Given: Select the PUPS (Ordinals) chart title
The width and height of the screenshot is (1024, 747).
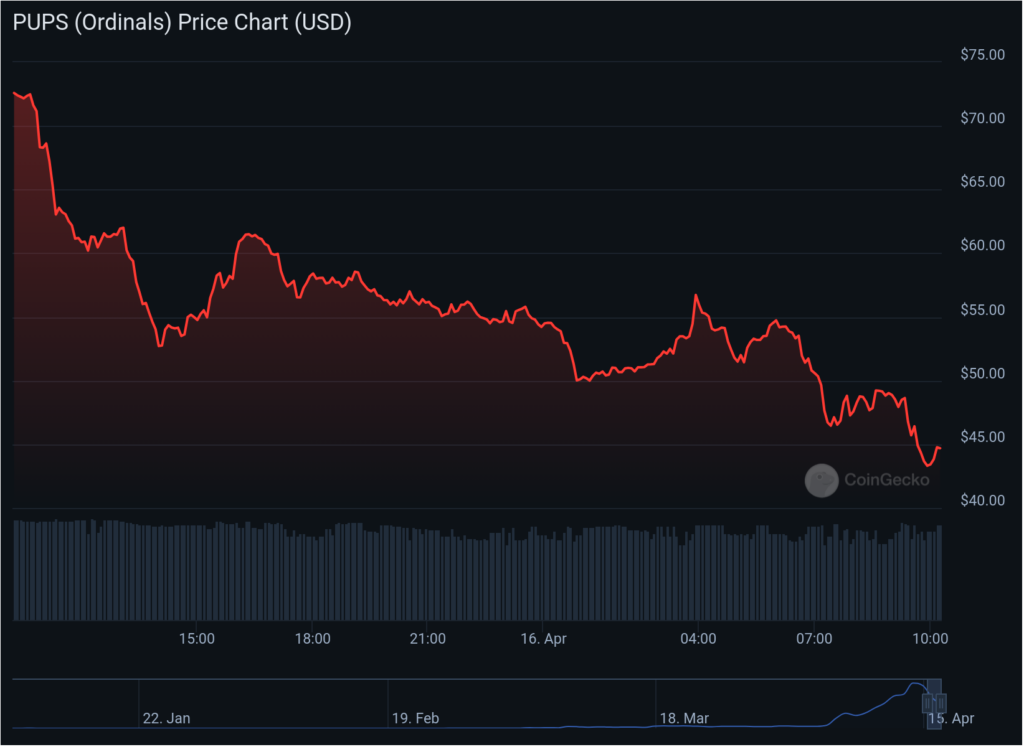Looking at the screenshot, I should 181,21.
